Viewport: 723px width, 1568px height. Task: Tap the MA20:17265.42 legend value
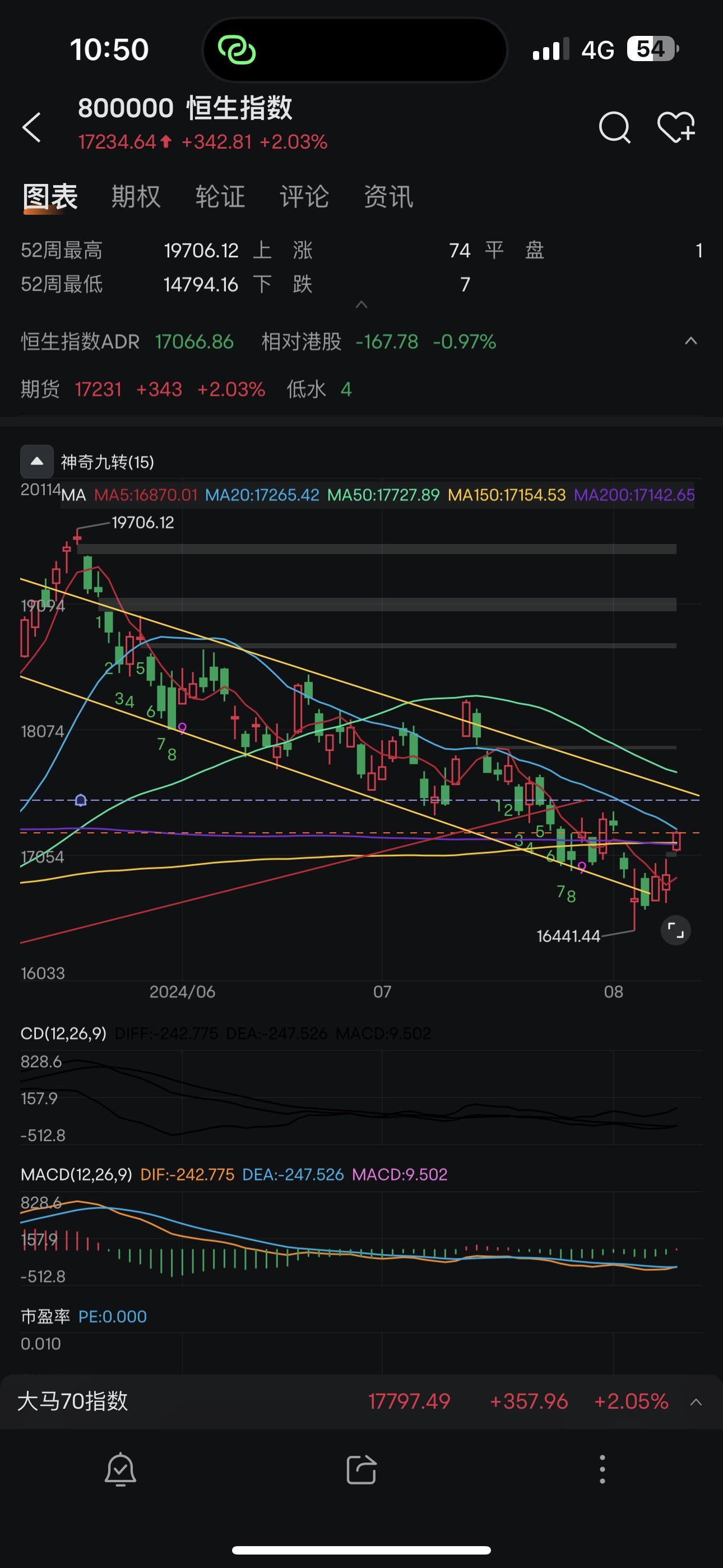coord(262,495)
